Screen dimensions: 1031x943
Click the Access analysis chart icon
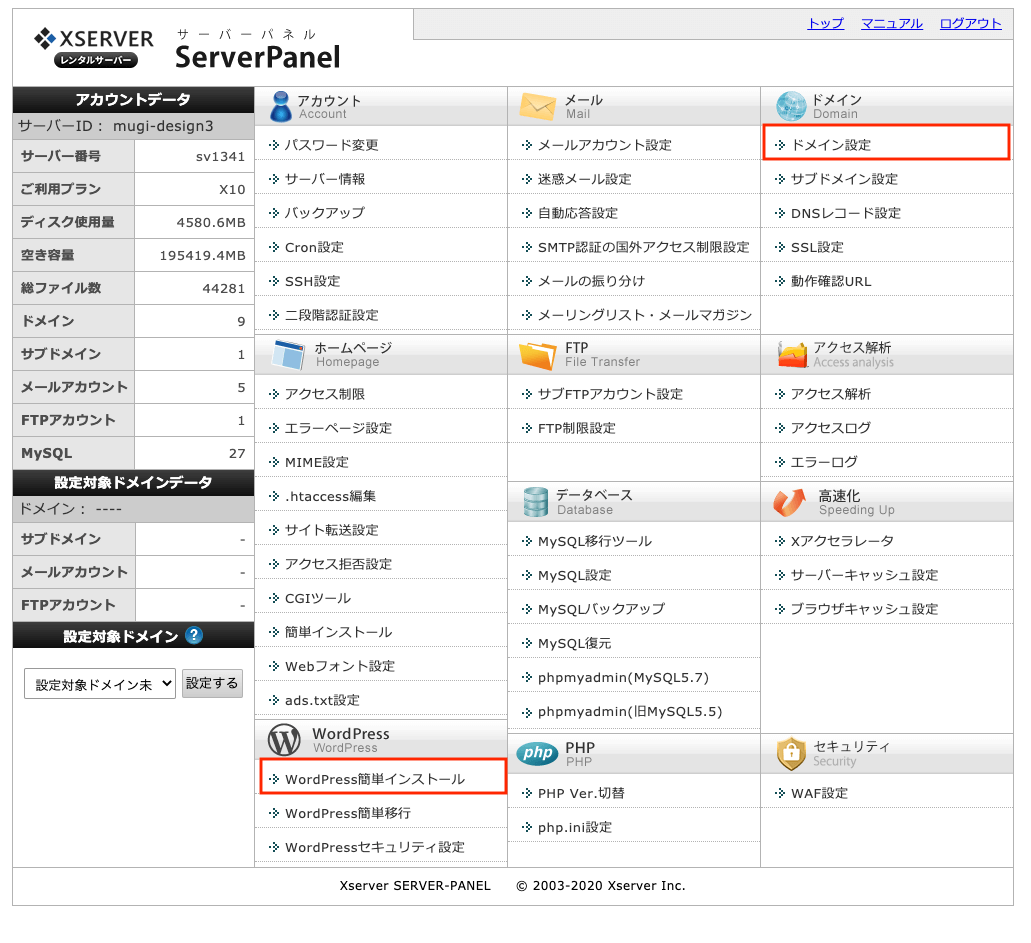[x=792, y=354]
